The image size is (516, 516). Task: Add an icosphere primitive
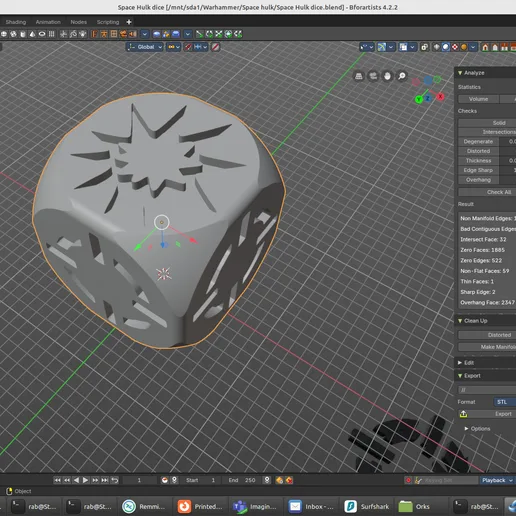pyautogui.click(x=13, y=34)
